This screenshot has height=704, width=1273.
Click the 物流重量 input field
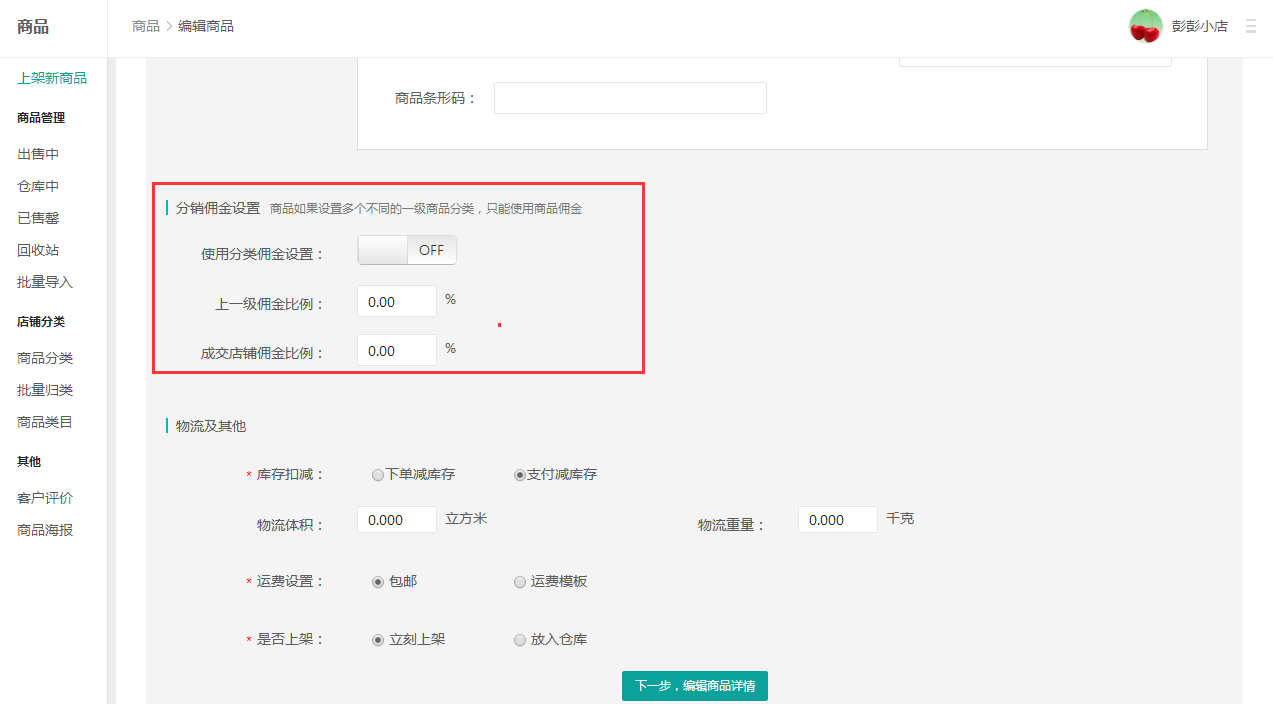[837, 520]
